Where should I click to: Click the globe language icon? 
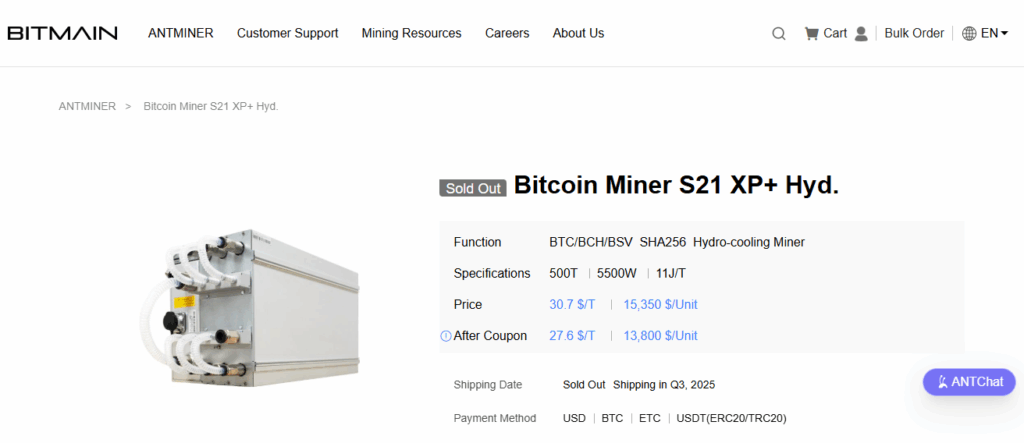[969, 34]
